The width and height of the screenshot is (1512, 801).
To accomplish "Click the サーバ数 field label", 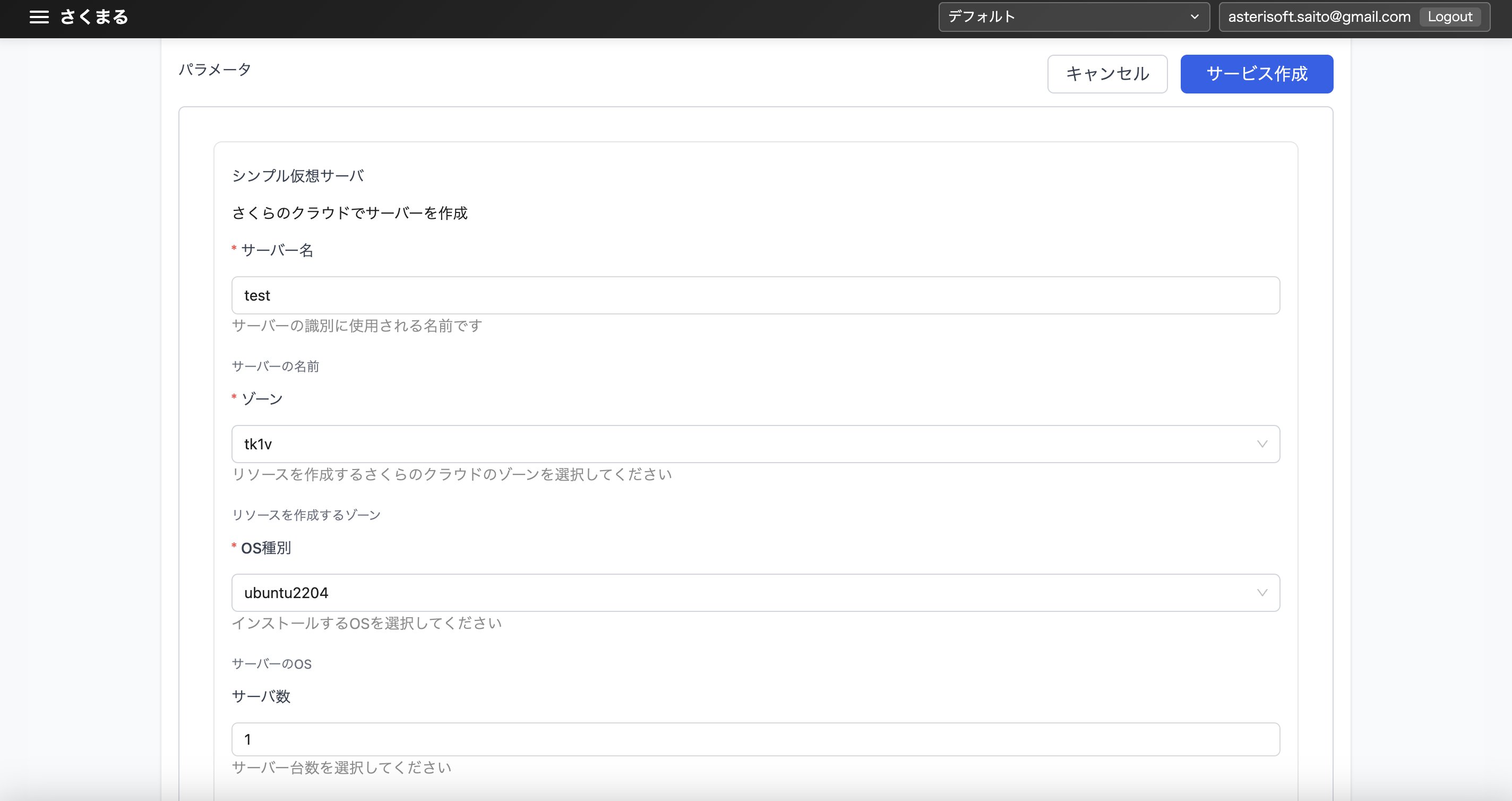I will point(261,696).
